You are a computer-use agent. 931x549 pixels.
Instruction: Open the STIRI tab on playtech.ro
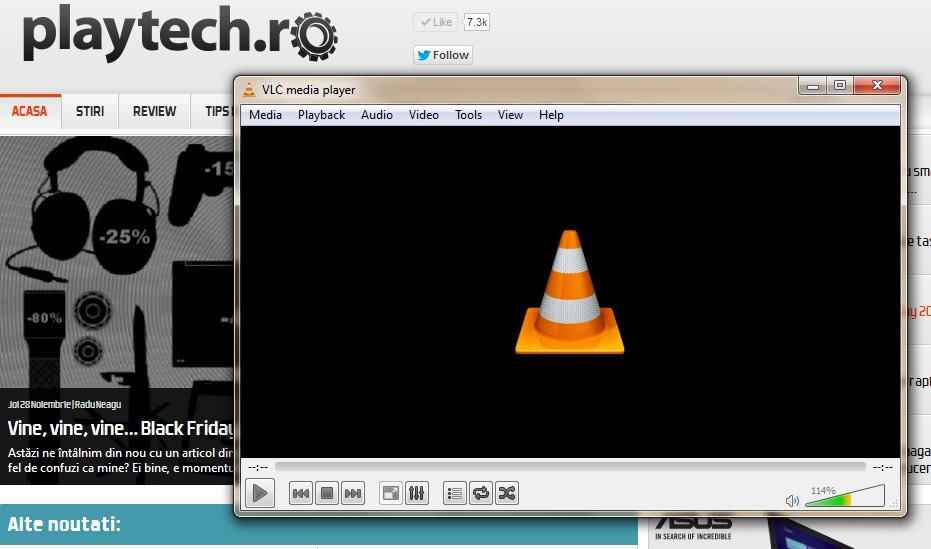tap(90, 112)
